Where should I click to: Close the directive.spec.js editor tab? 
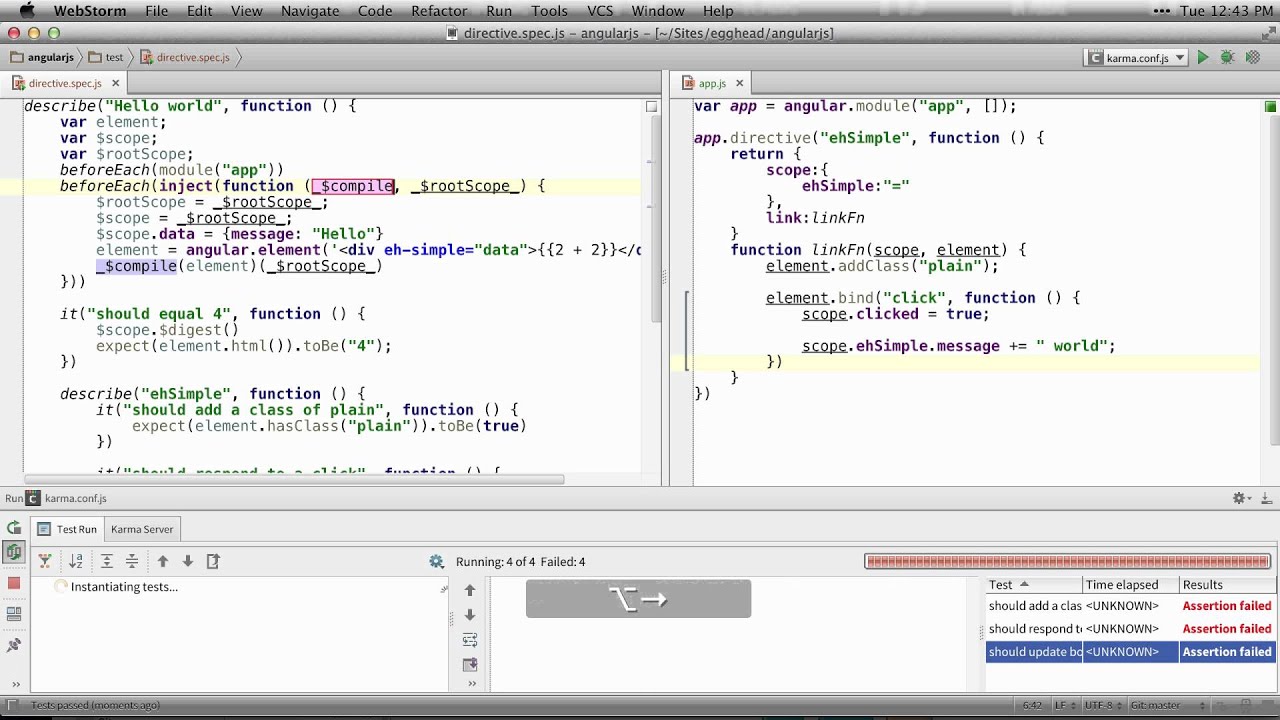pyautogui.click(x=115, y=84)
